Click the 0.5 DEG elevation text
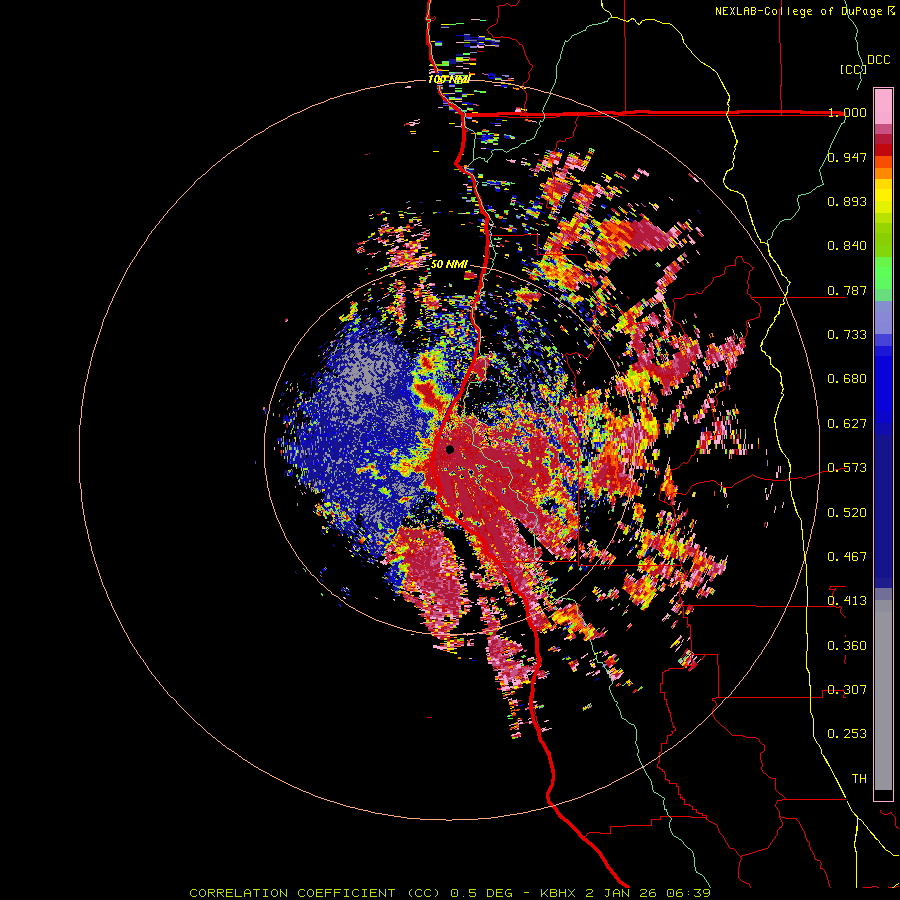The height and width of the screenshot is (900, 900). pyautogui.click(x=481, y=893)
